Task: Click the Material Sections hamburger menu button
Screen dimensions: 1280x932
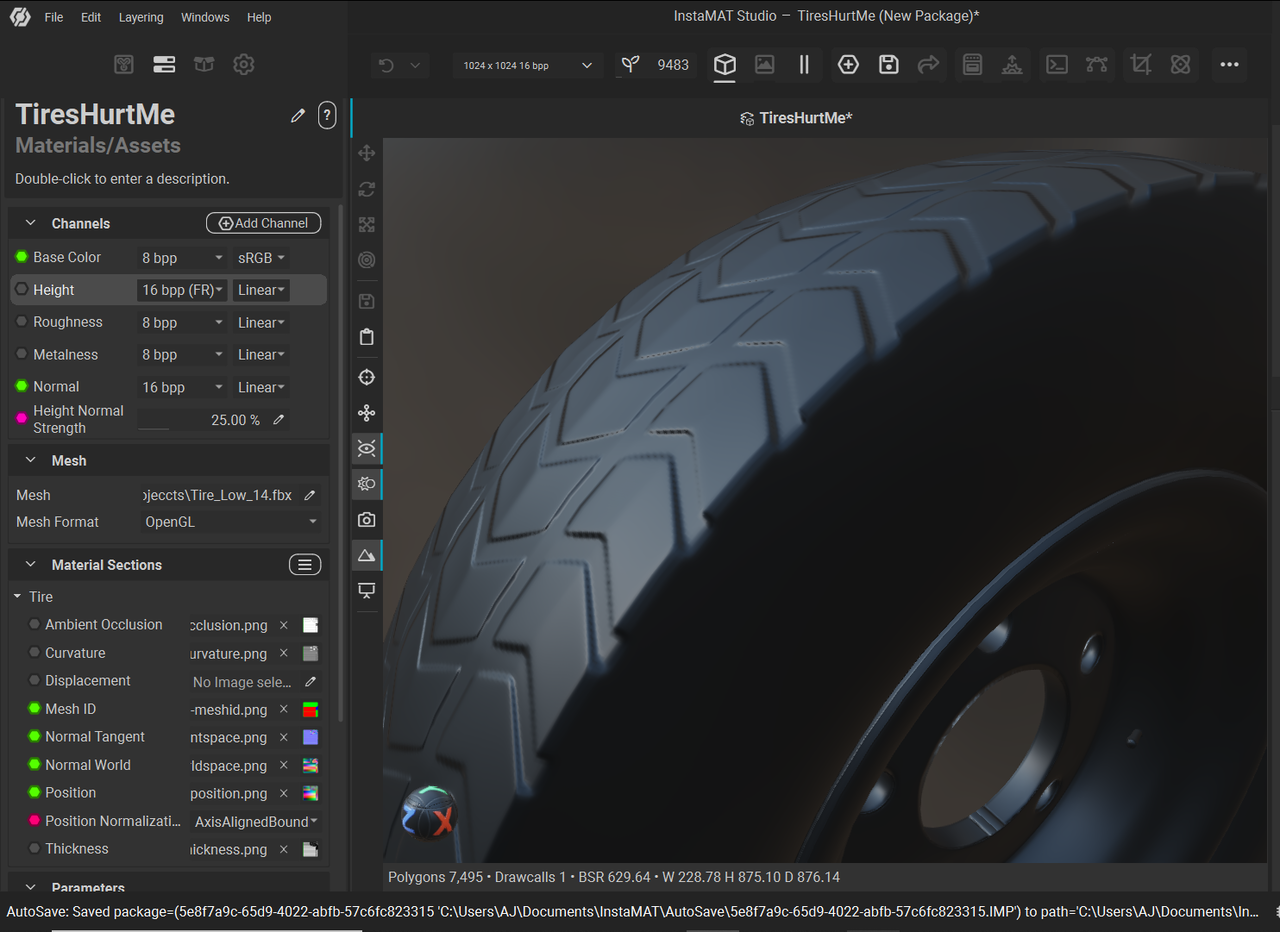Action: 305,565
